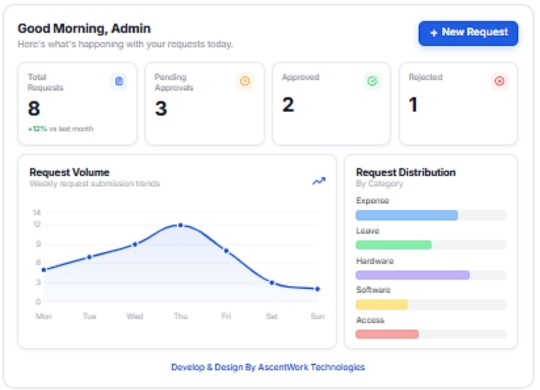Click the Pending Approvals label
Screen dimensions: 540x390
click(174, 82)
